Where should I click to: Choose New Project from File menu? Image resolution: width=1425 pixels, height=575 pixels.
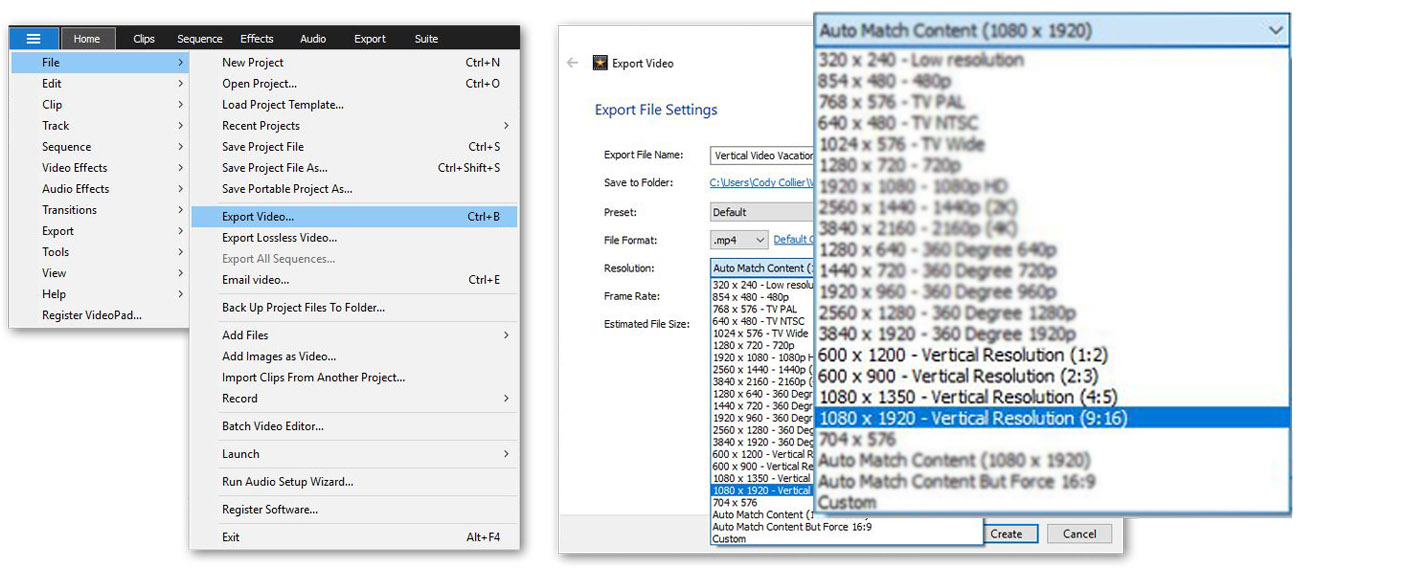click(354, 62)
